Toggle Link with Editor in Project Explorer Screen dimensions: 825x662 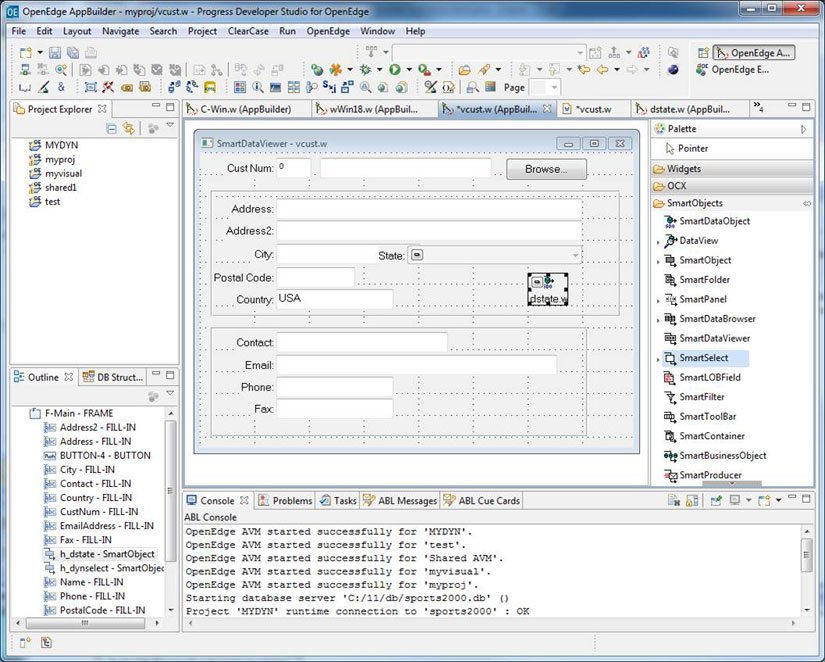128,129
